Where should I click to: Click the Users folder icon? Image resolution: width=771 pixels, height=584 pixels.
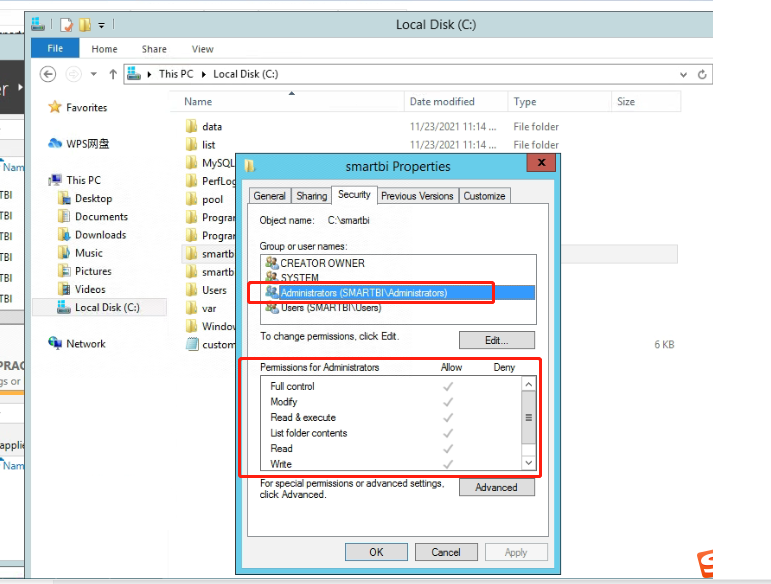coord(192,290)
